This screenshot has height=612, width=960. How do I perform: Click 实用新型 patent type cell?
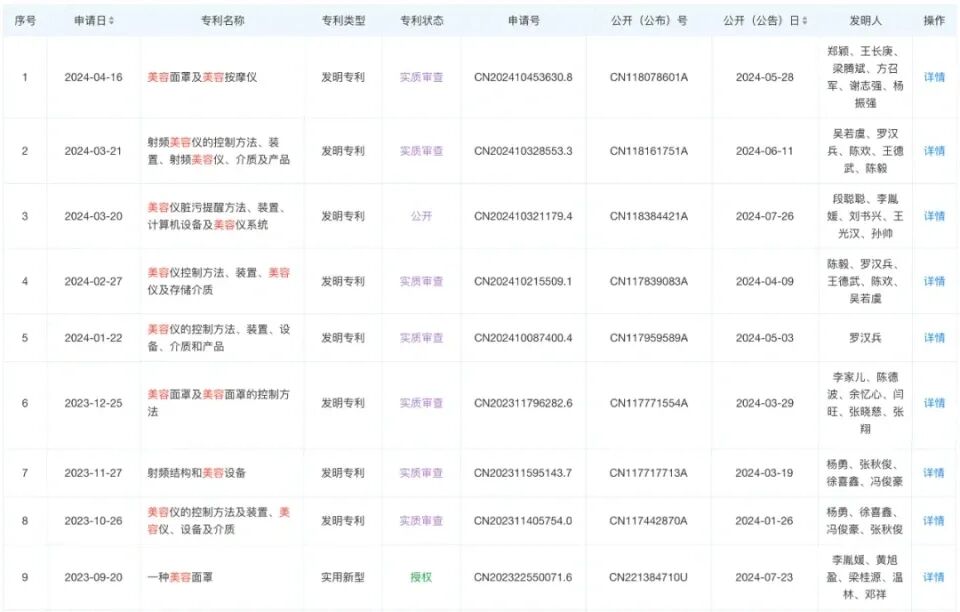(x=343, y=577)
